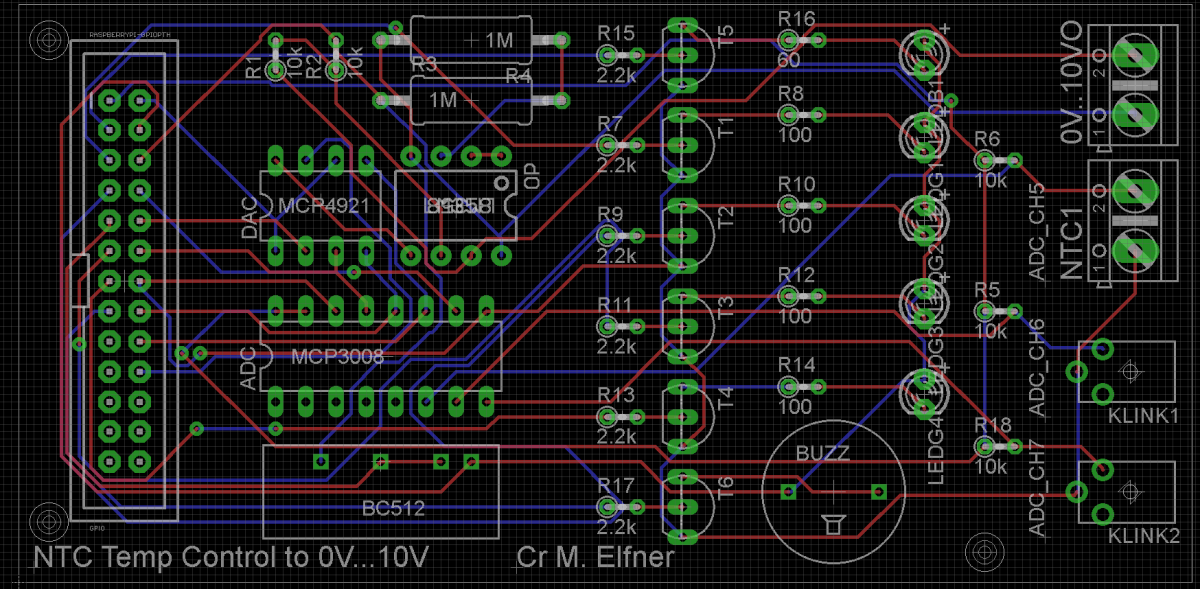Select the T6 transistor label

[726, 488]
